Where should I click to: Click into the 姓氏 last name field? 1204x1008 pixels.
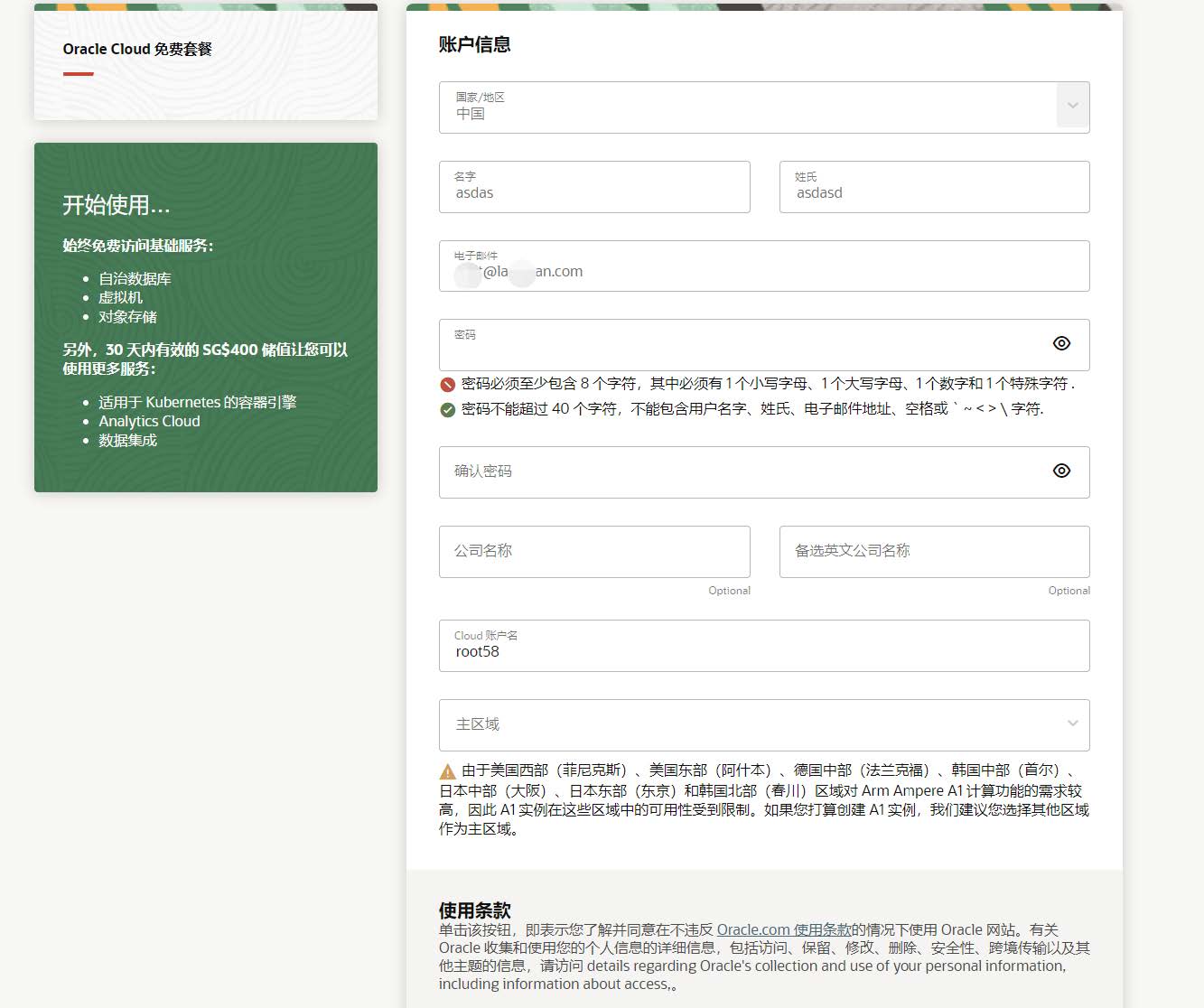click(x=935, y=187)
